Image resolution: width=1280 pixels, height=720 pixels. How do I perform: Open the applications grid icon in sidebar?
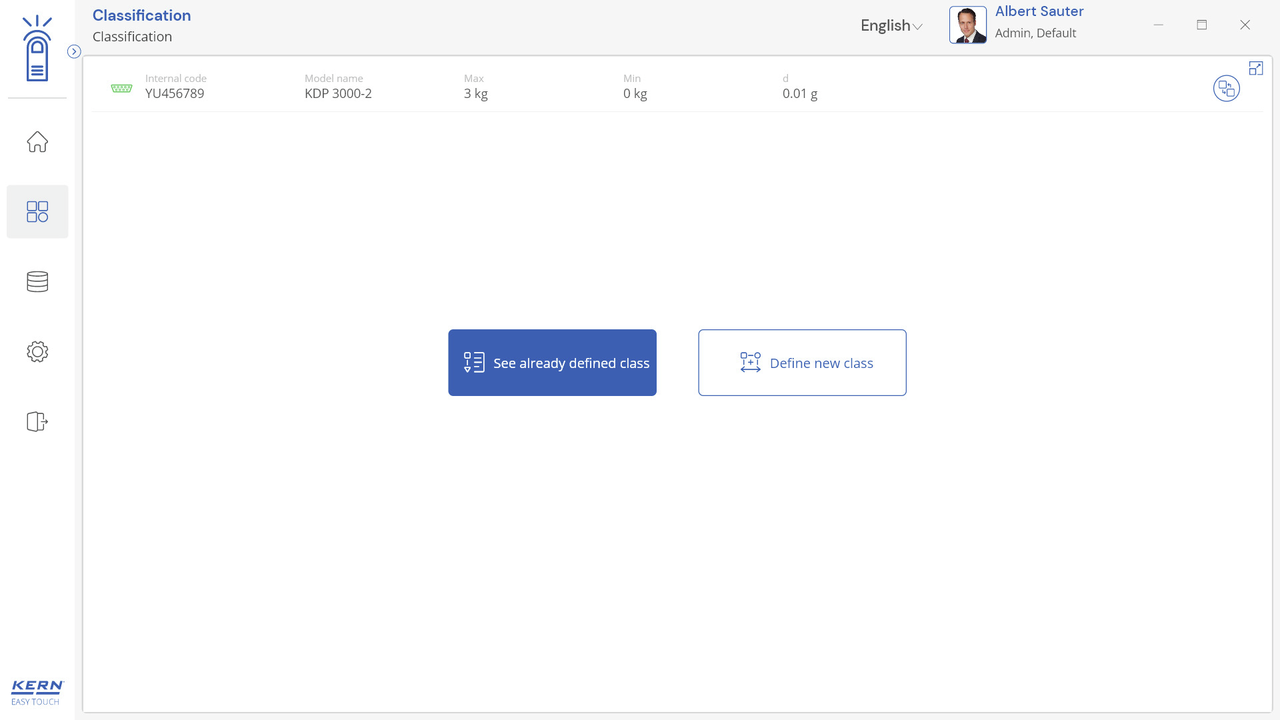coord(37,212)
